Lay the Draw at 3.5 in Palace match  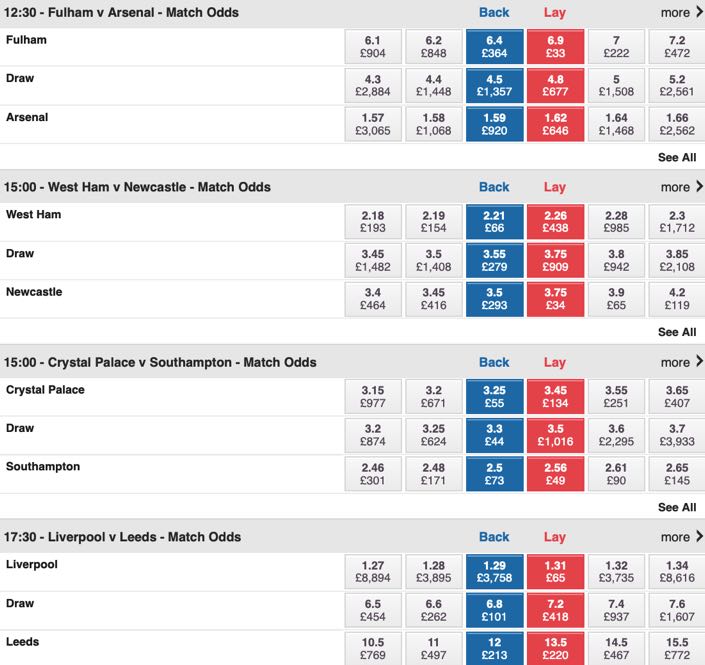[x=555, y=435]
